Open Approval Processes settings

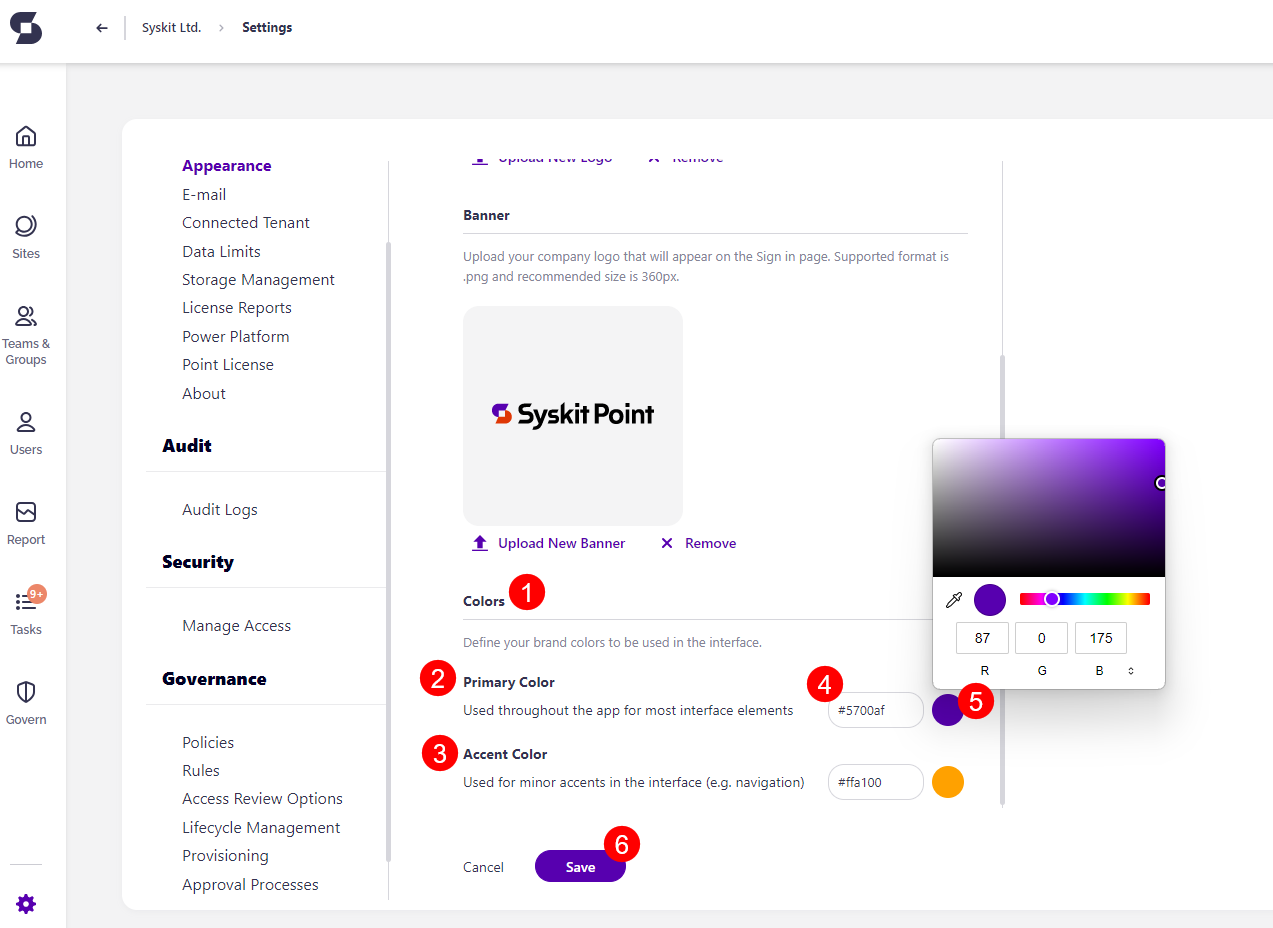tap(250, 884)
